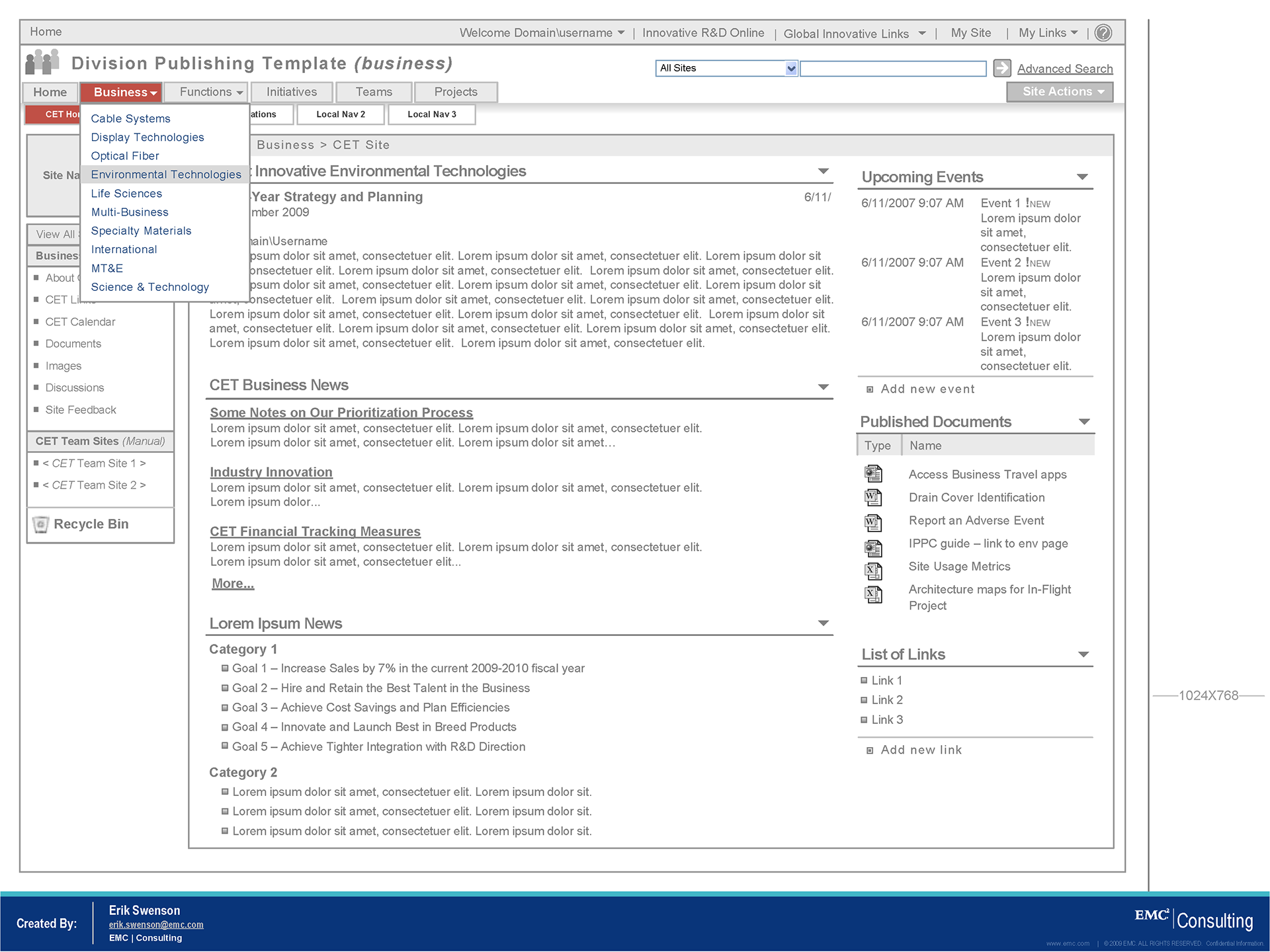Collapse the Upcoming Events web part arrow

1082,177
